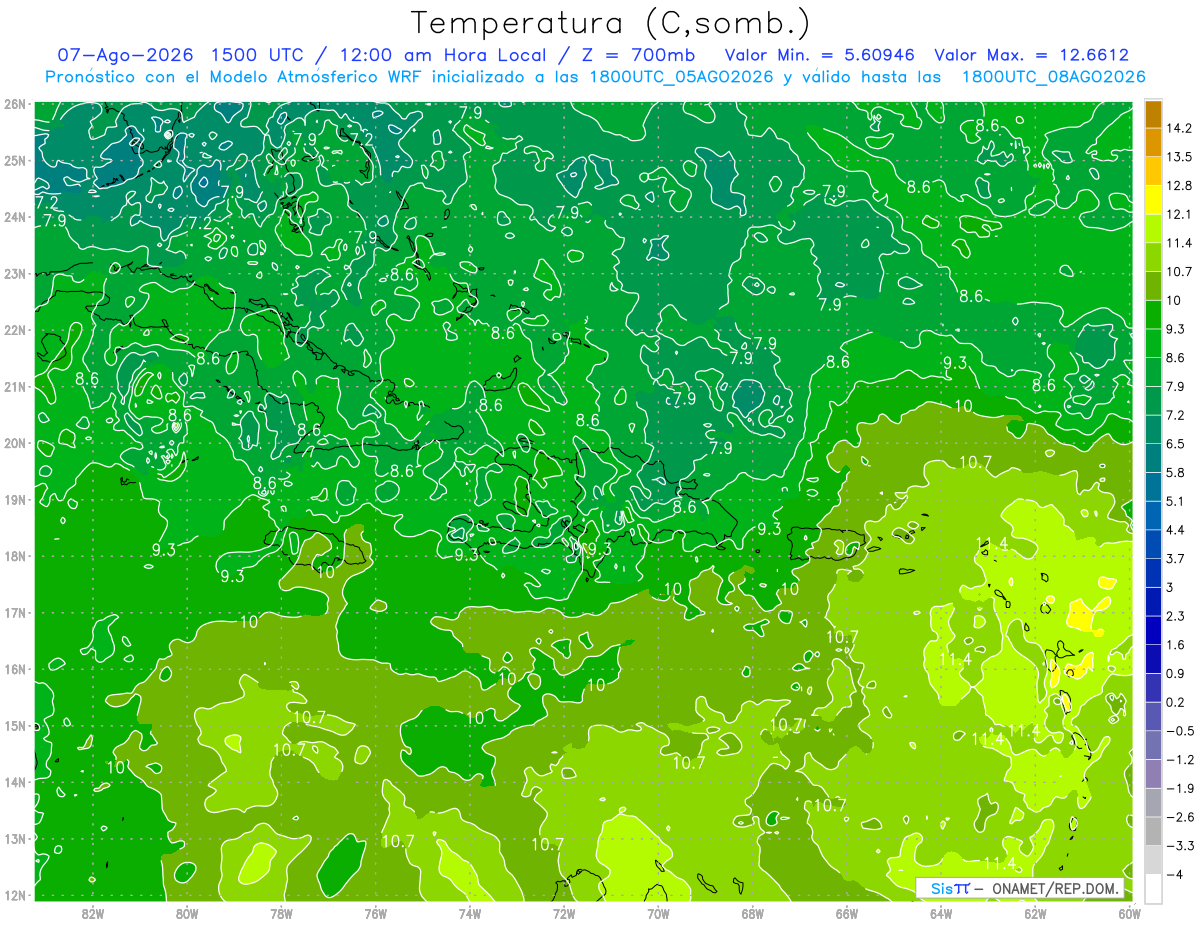Click the '-2.6' legend value
The width and height of the screenshot is (1200, 927).
1179,817
